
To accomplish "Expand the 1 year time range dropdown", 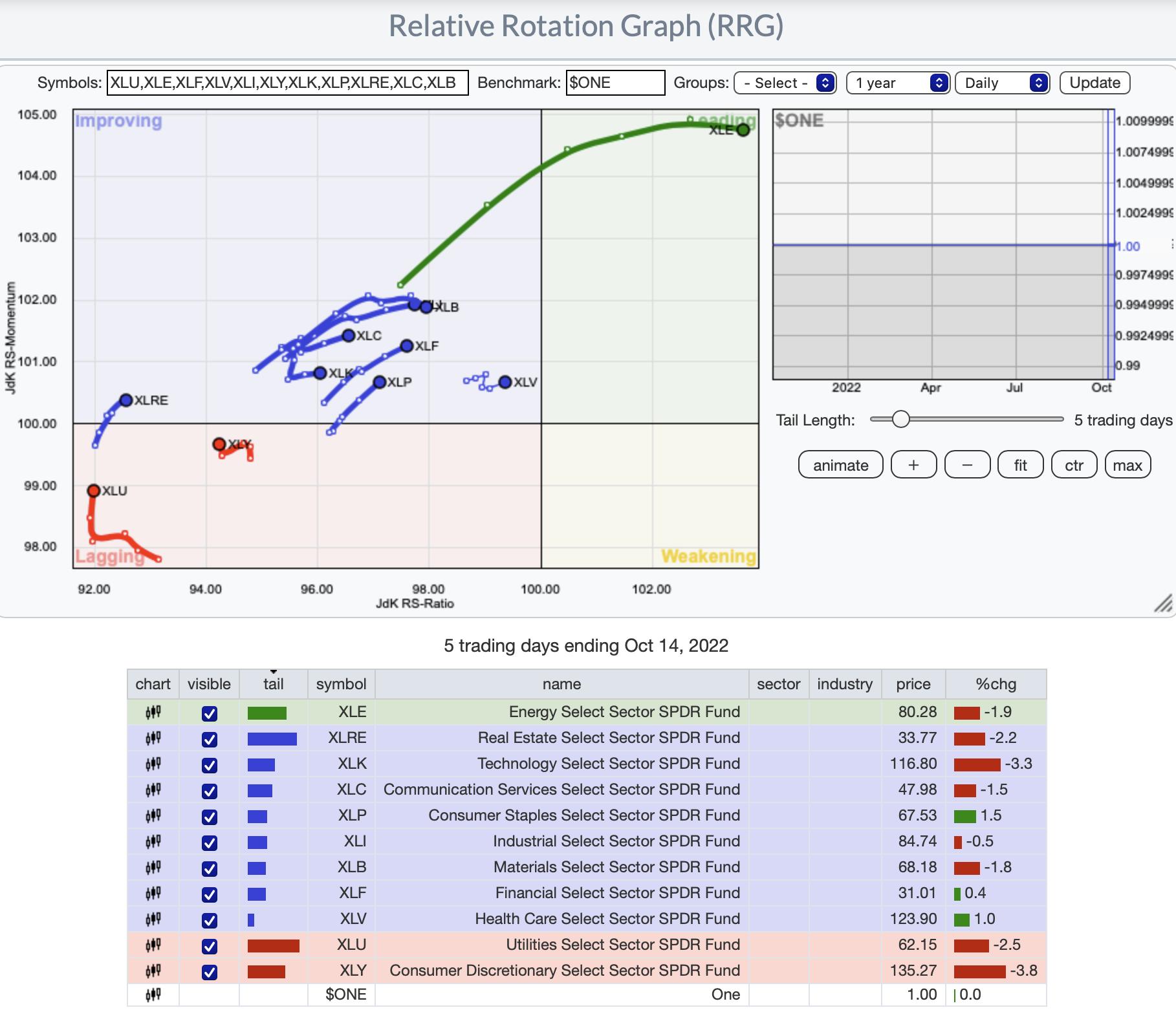I will [x=897, y=83].
